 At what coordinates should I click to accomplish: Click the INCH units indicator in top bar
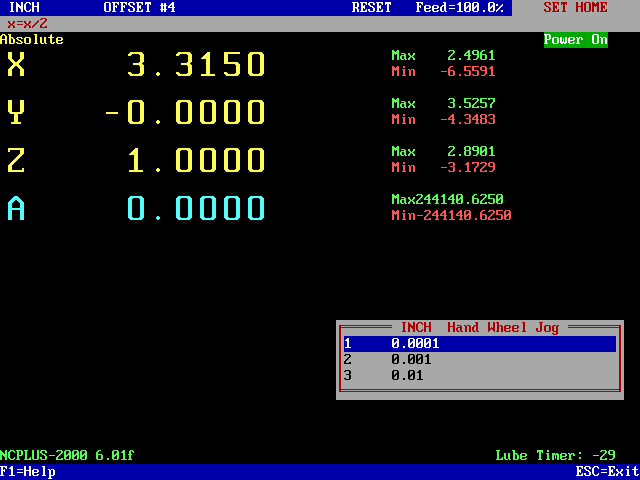(24, 7)
